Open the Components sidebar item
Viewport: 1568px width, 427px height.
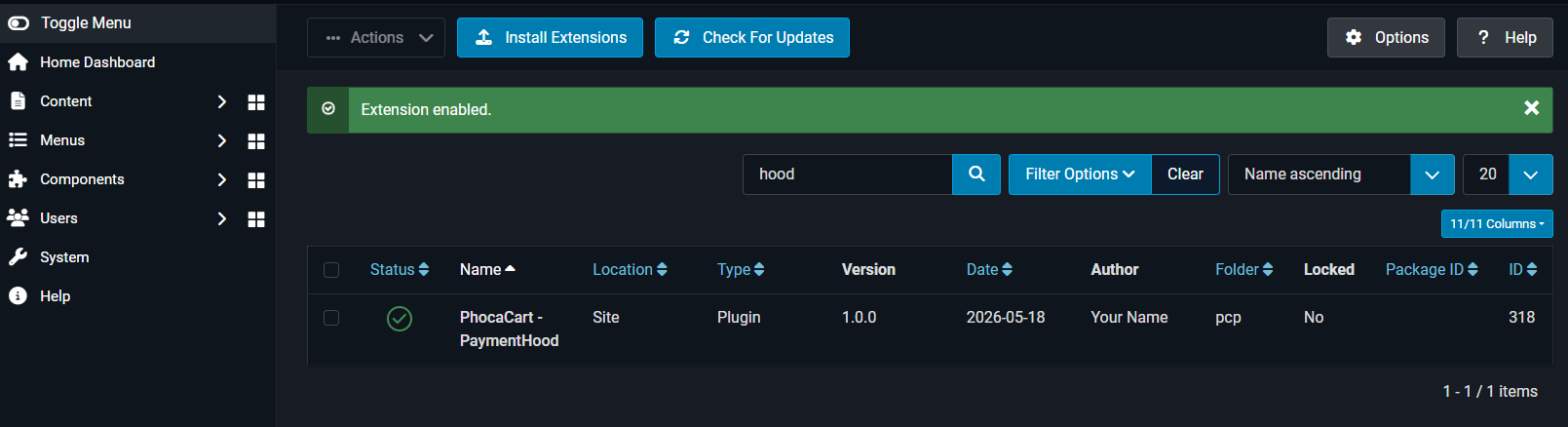coord(82,179)
